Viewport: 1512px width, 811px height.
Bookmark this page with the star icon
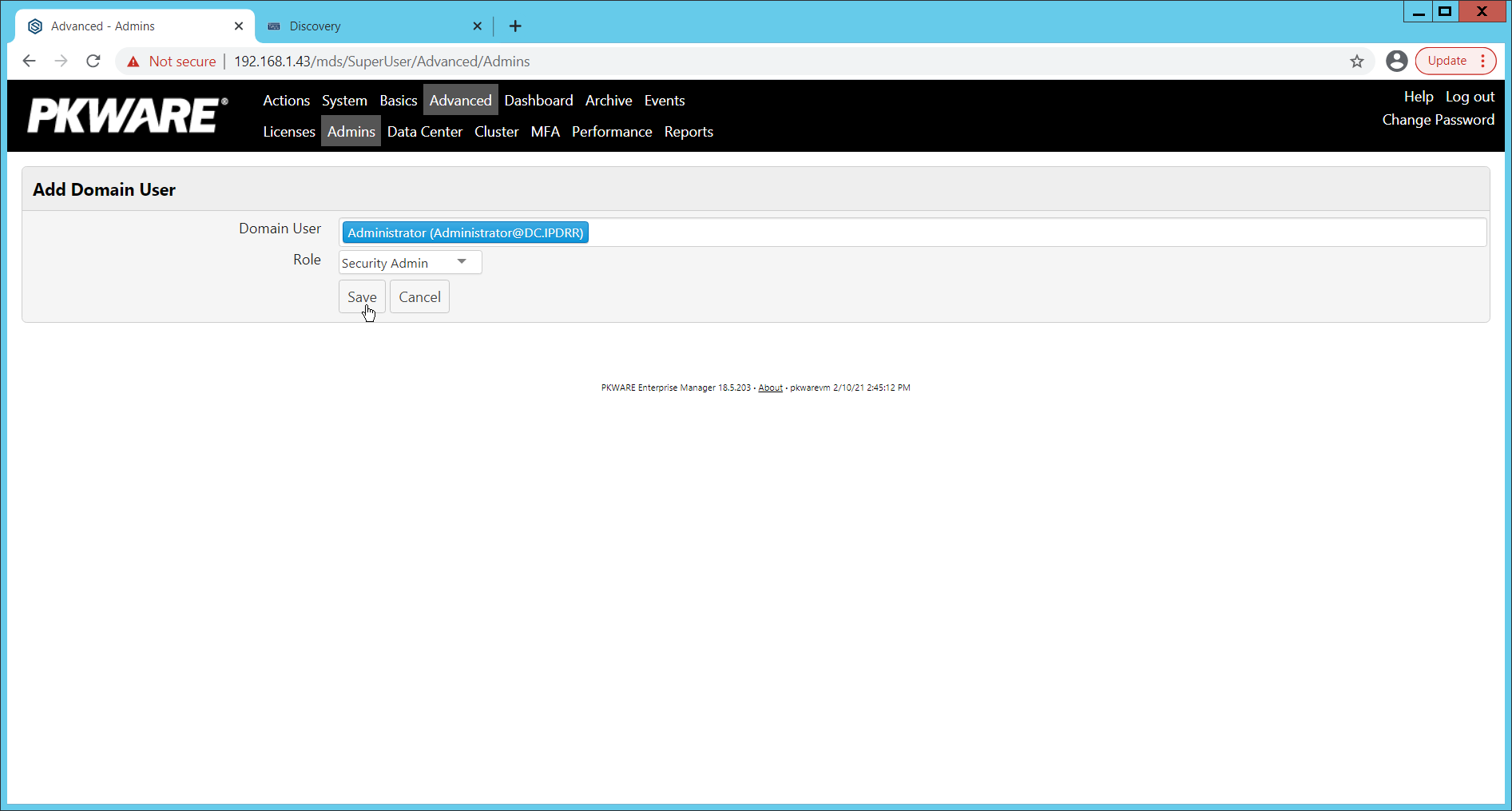point(1357,61)
